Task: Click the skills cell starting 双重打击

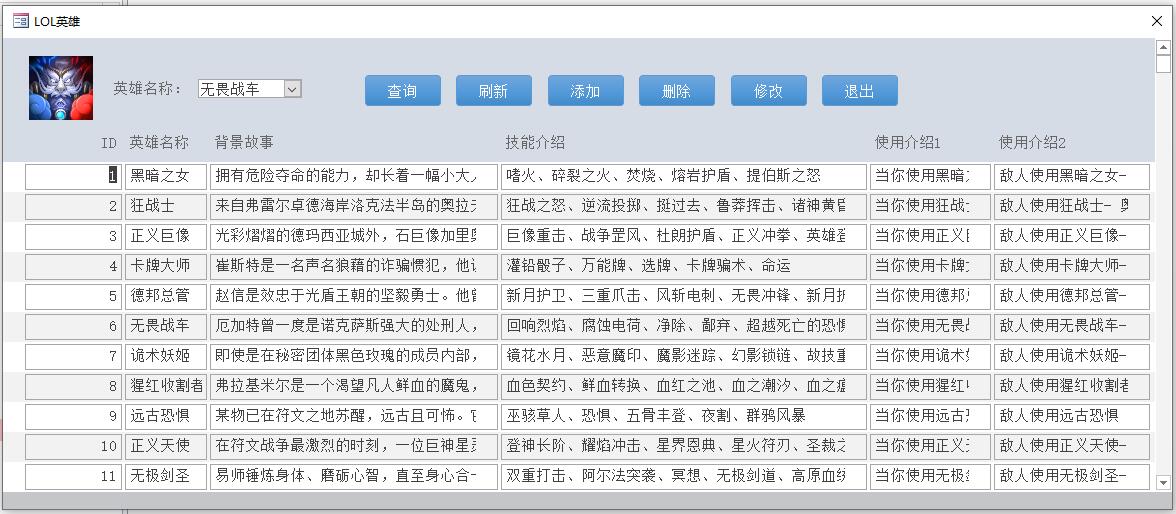Action: [684, 476]
